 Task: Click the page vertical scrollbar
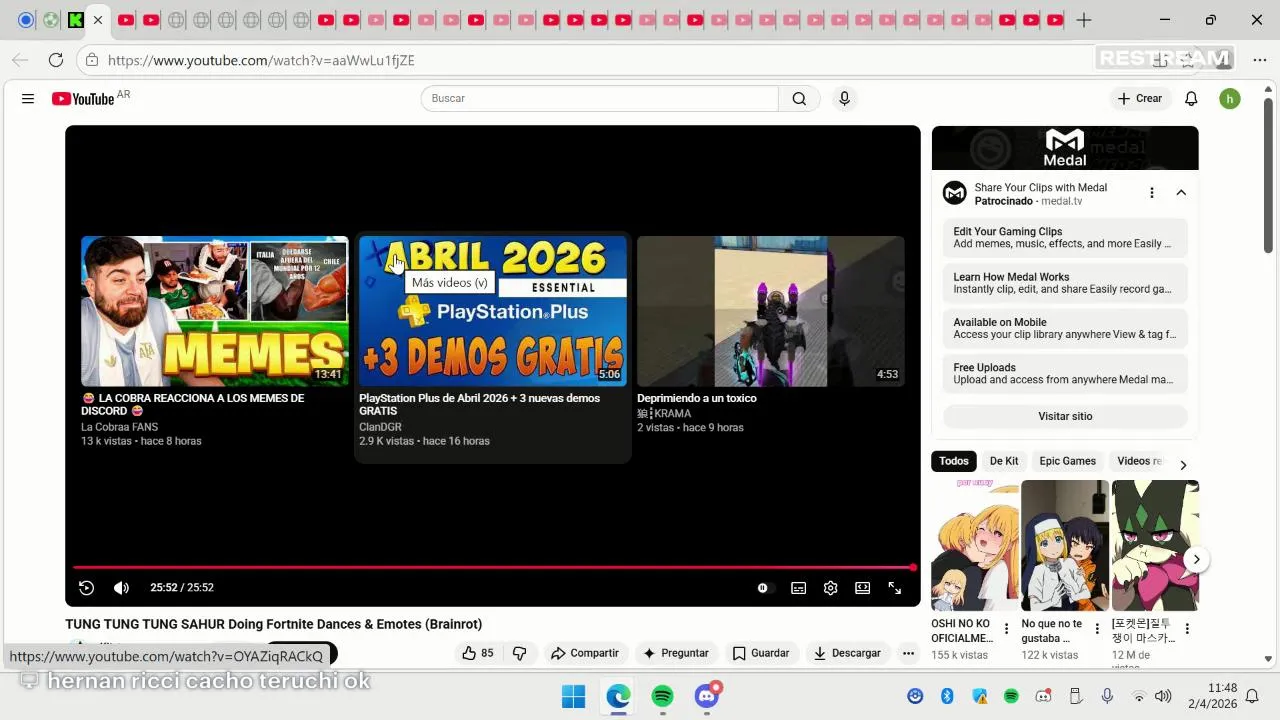[x=1268, y=175]
